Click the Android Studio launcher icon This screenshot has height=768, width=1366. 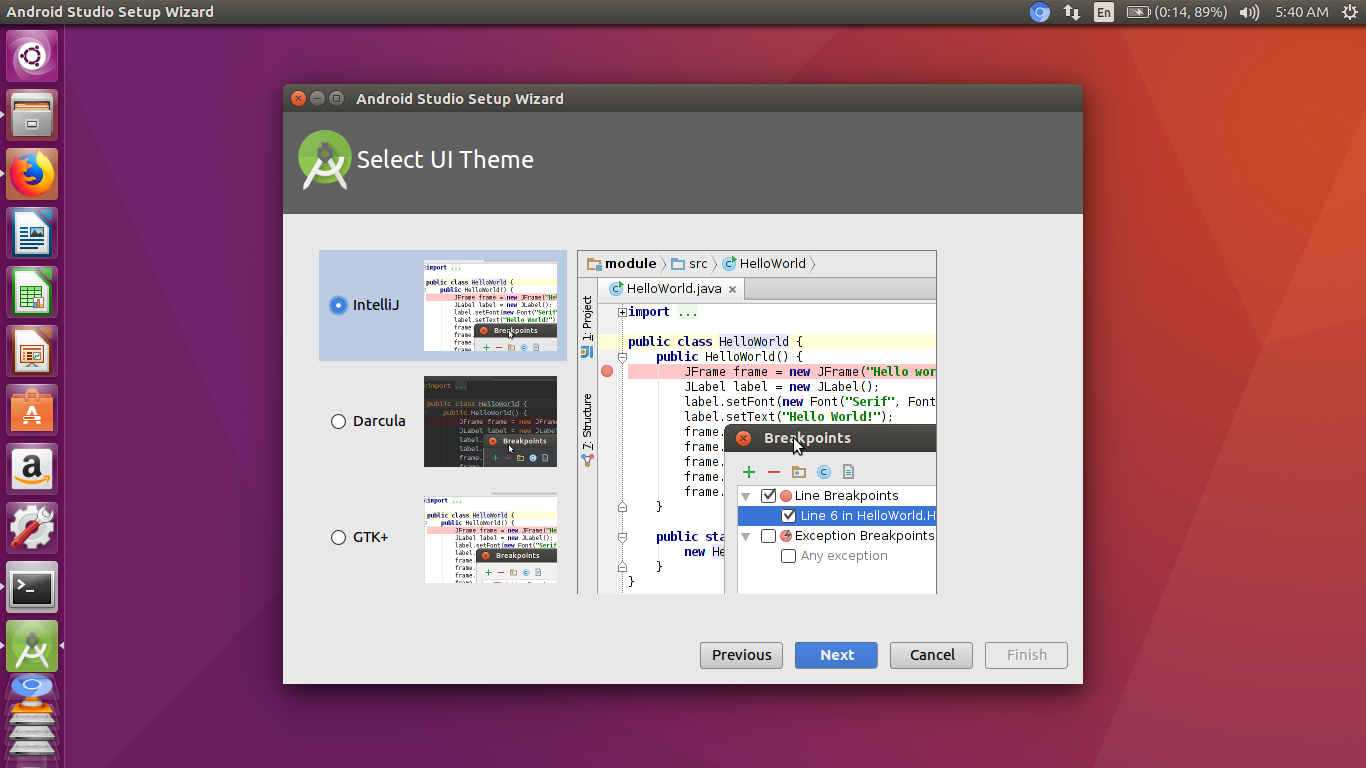pyautogui.click(x=32, y=646)
